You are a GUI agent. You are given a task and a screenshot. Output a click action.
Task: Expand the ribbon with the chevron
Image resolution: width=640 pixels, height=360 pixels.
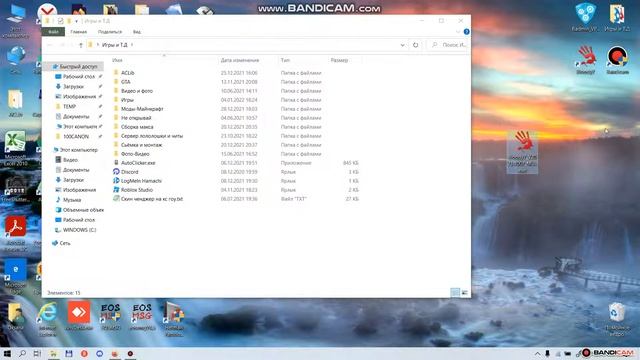tap(458, 32)
